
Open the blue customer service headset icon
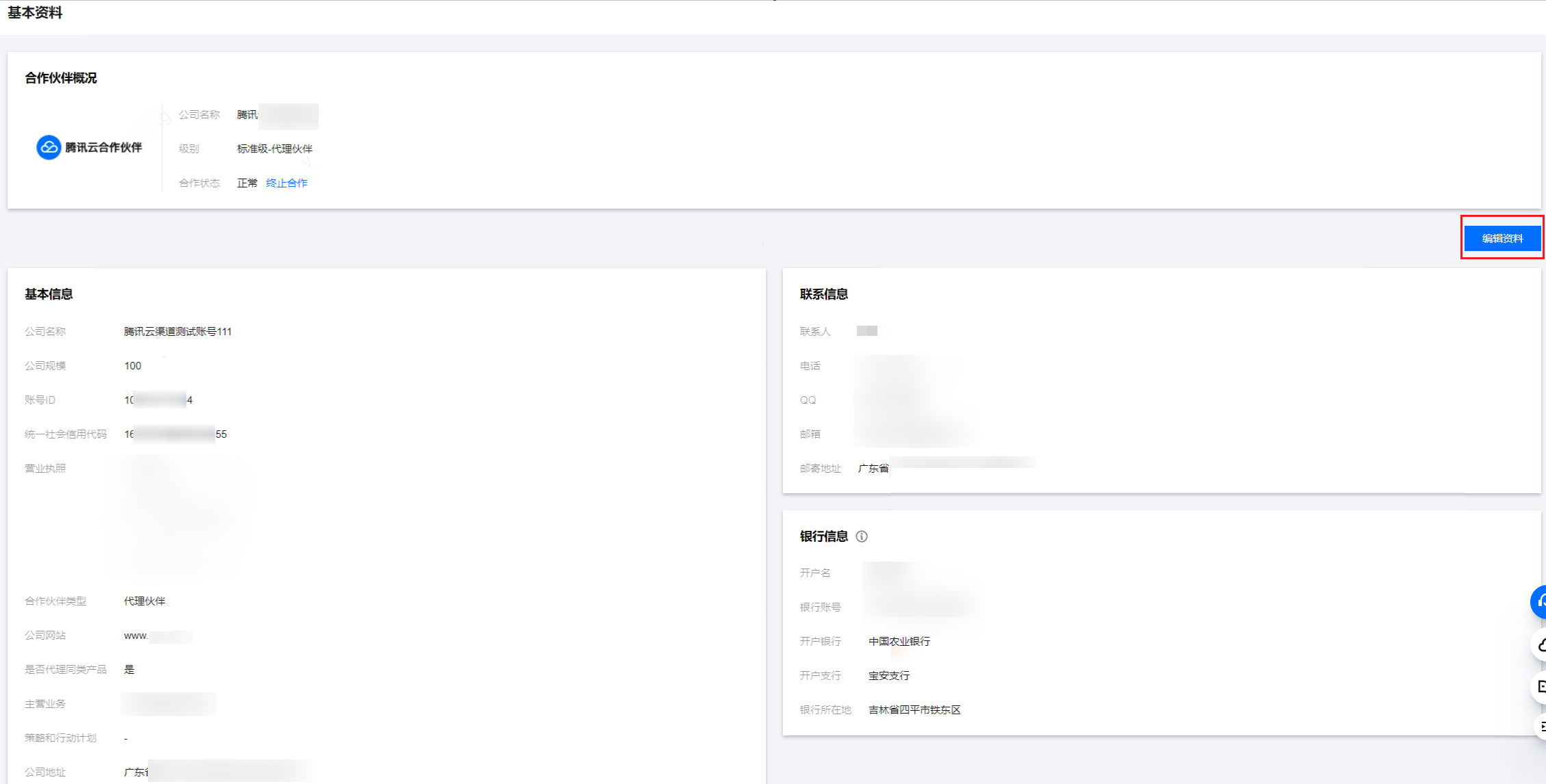(1540, 601)
